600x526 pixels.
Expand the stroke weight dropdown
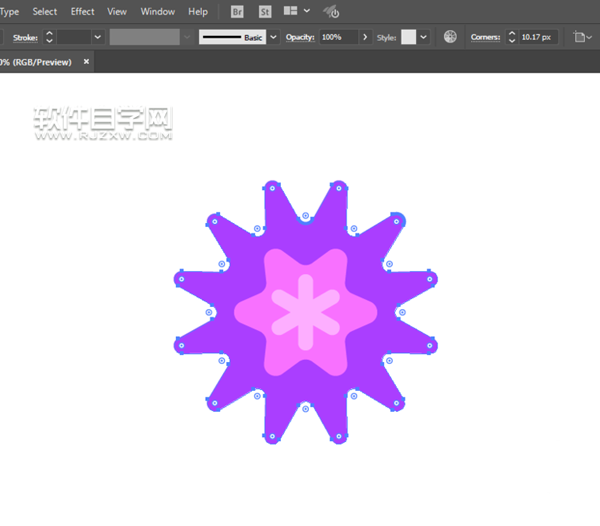pyautogui.click(x=97, y=37)
